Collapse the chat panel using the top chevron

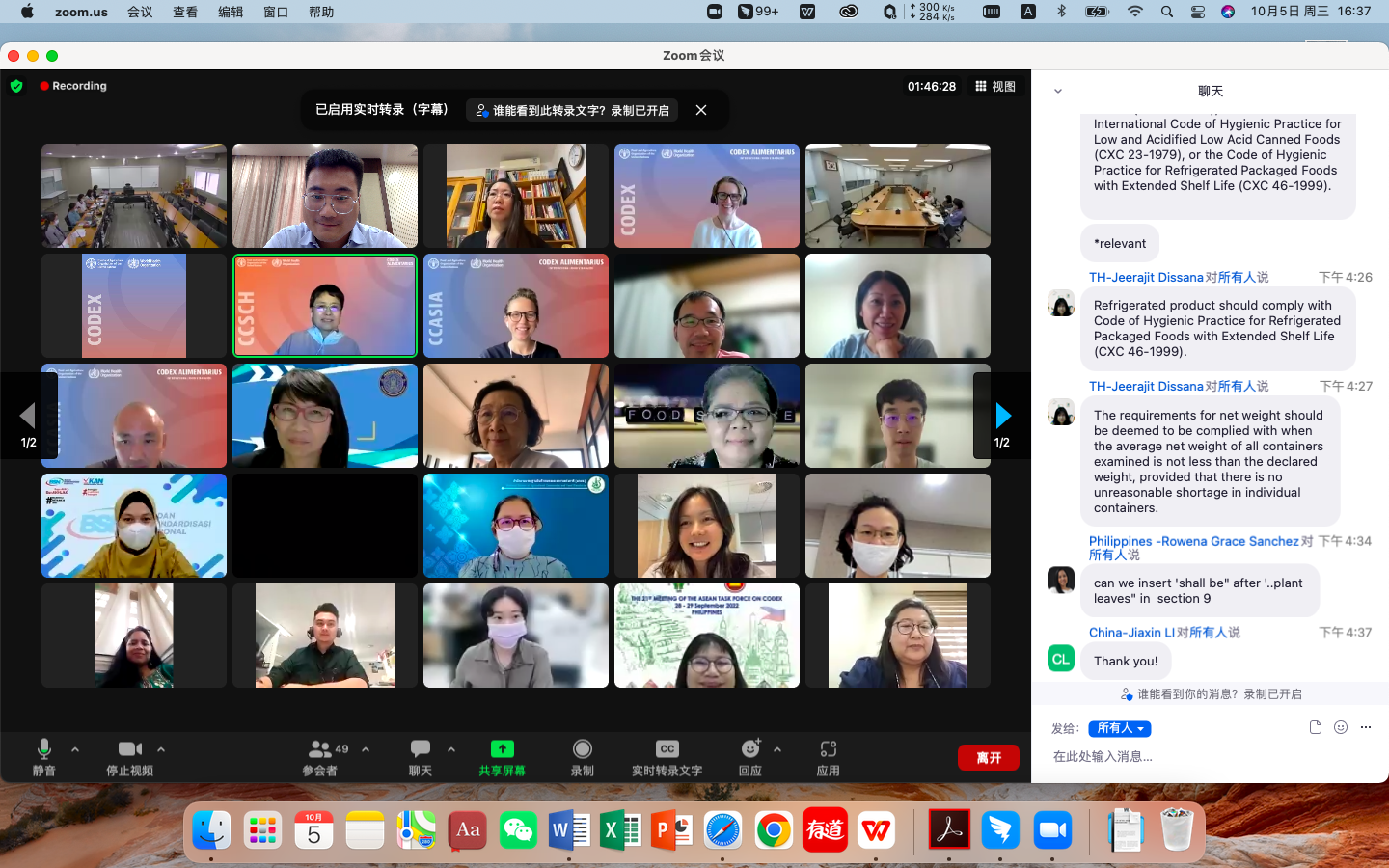pyautogui.click(x=1058, y=92)
